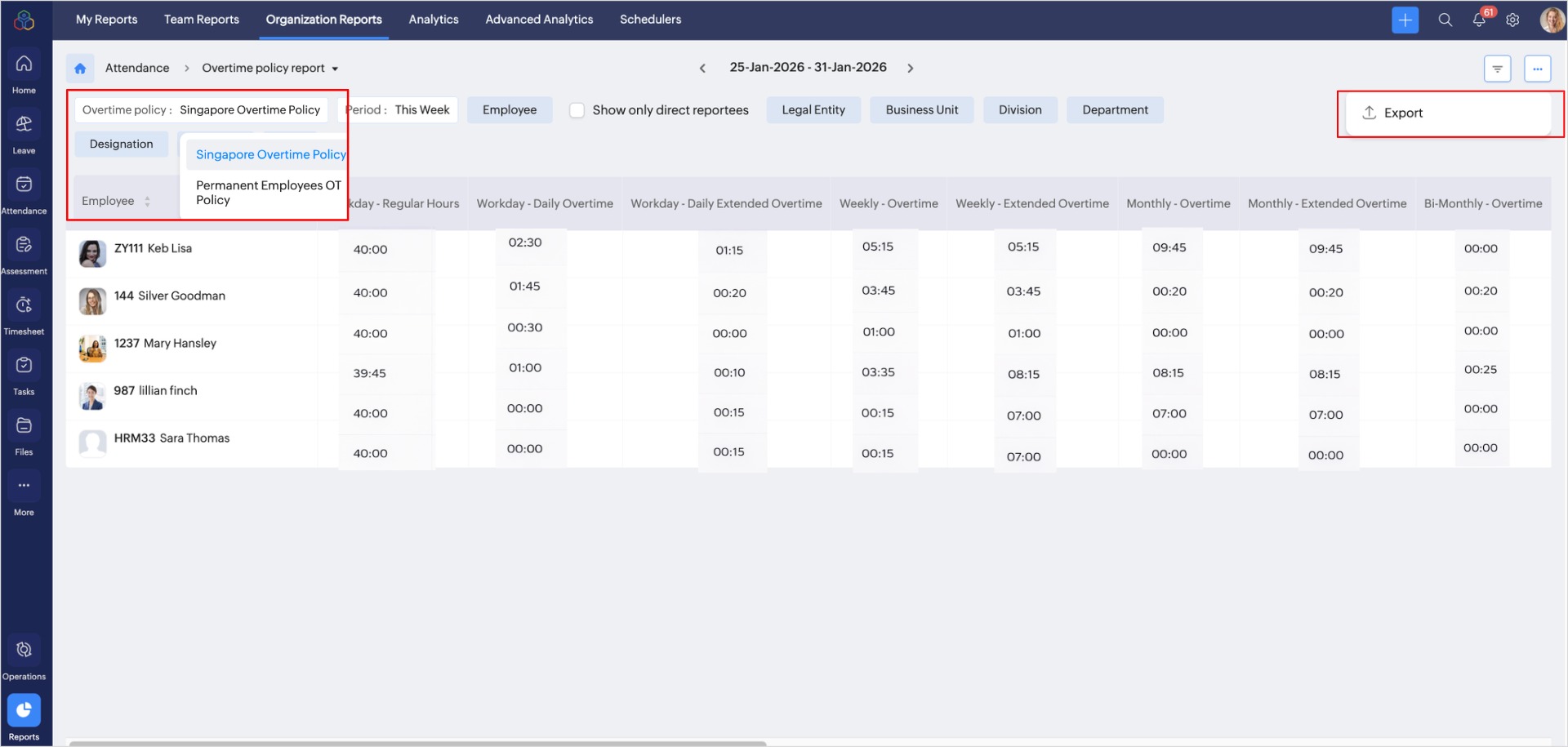Toggle Show only direct reportees checkbox
Image resolution: width=1568 pixels, height=747 pixels.
click(x=577, y=110)
